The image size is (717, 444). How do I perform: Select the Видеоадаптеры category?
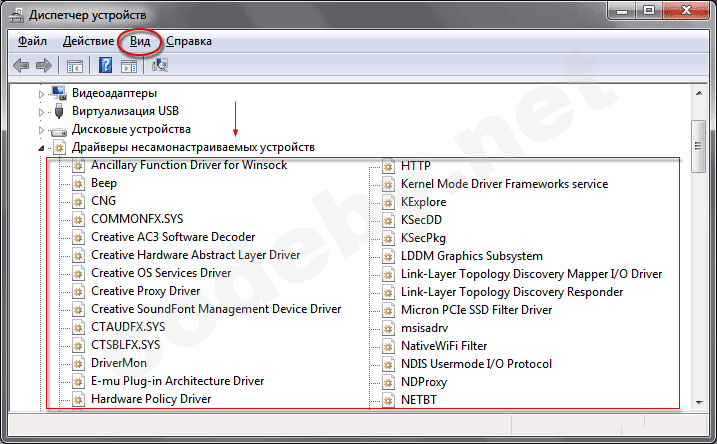click(114, 93)
